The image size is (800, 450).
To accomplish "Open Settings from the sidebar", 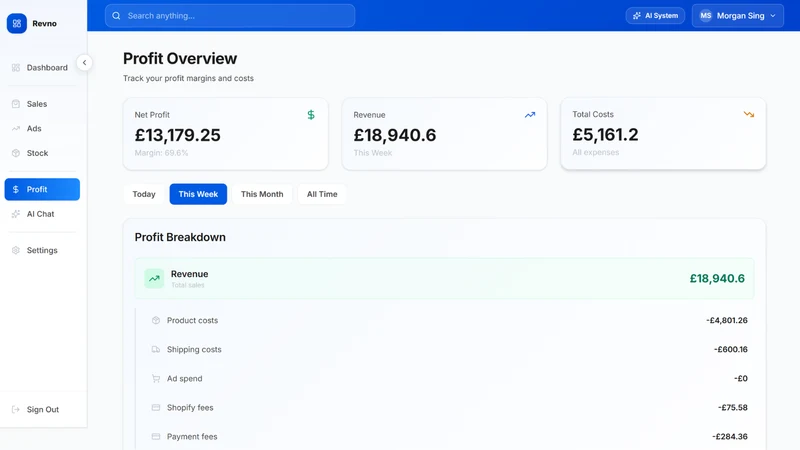I will (42, 250).
